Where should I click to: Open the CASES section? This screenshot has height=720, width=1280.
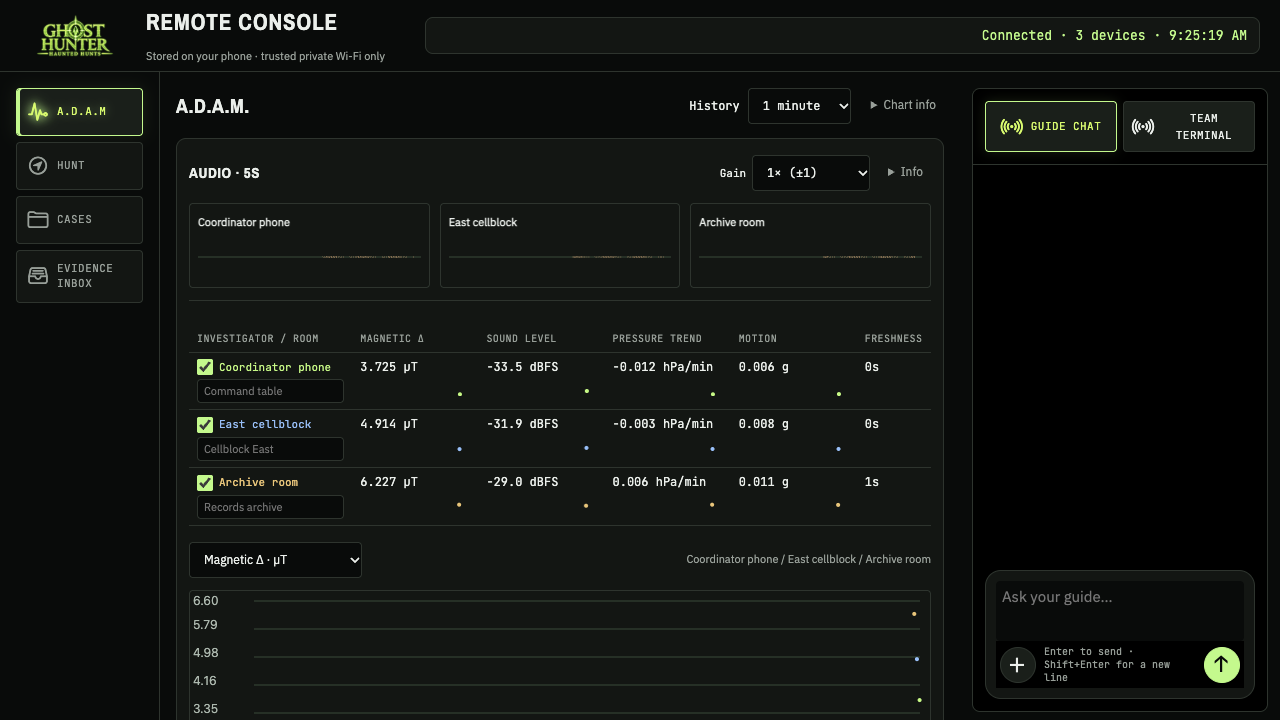coord(79,220)
